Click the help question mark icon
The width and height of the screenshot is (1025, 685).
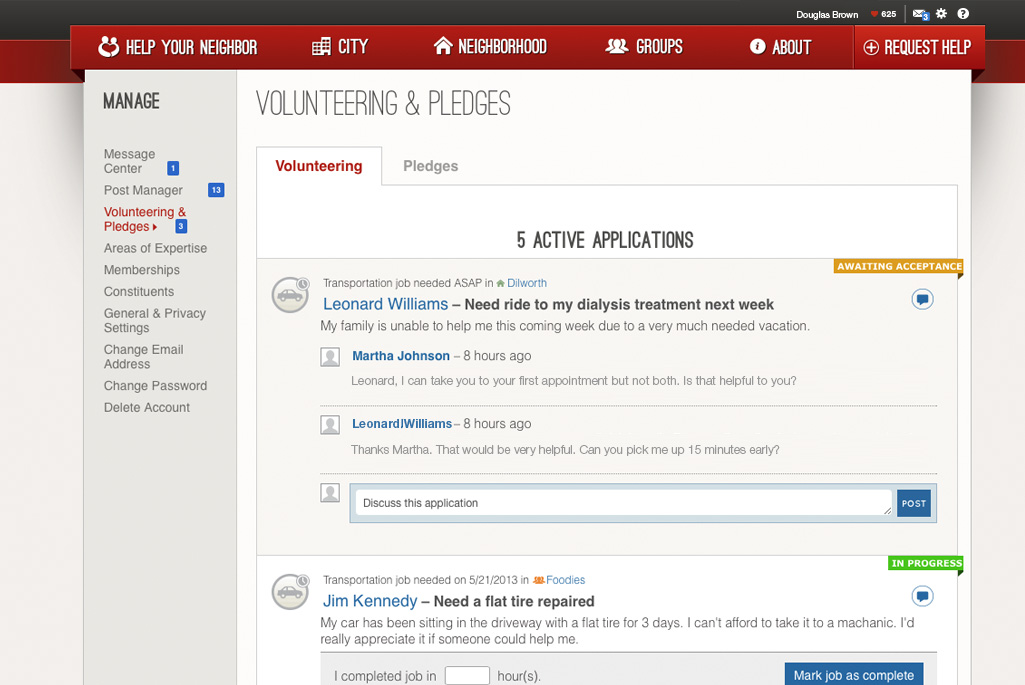tap(963, 14)
